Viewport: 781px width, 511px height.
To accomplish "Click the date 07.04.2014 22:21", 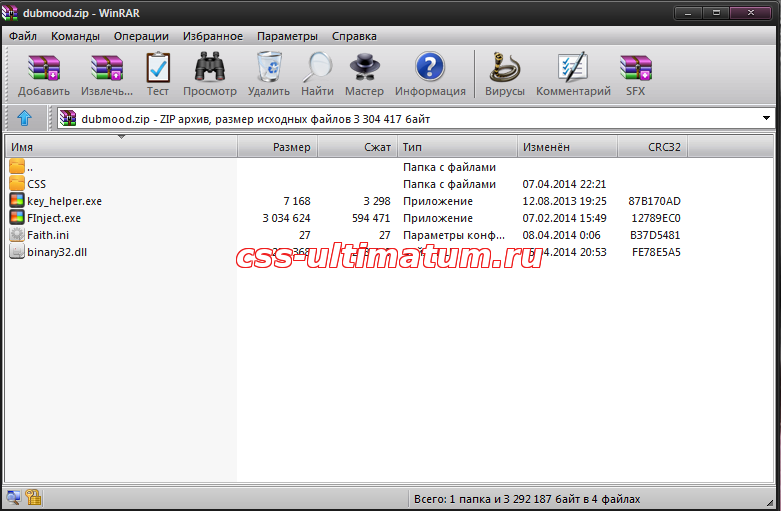I will pos(564,184).
